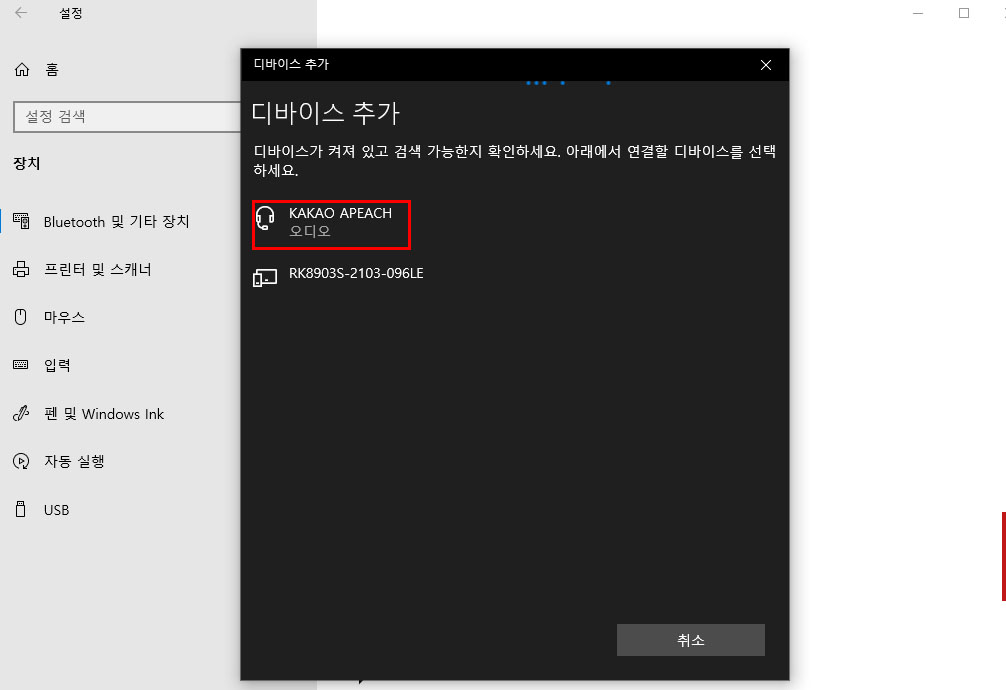Focus the 설정 검색 search box
The image size is (1006, 690).
[127, 117]
